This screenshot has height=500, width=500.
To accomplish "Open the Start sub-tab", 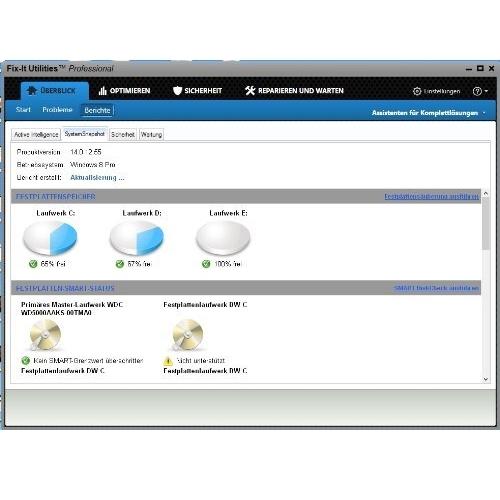I will tap(23, 110).
